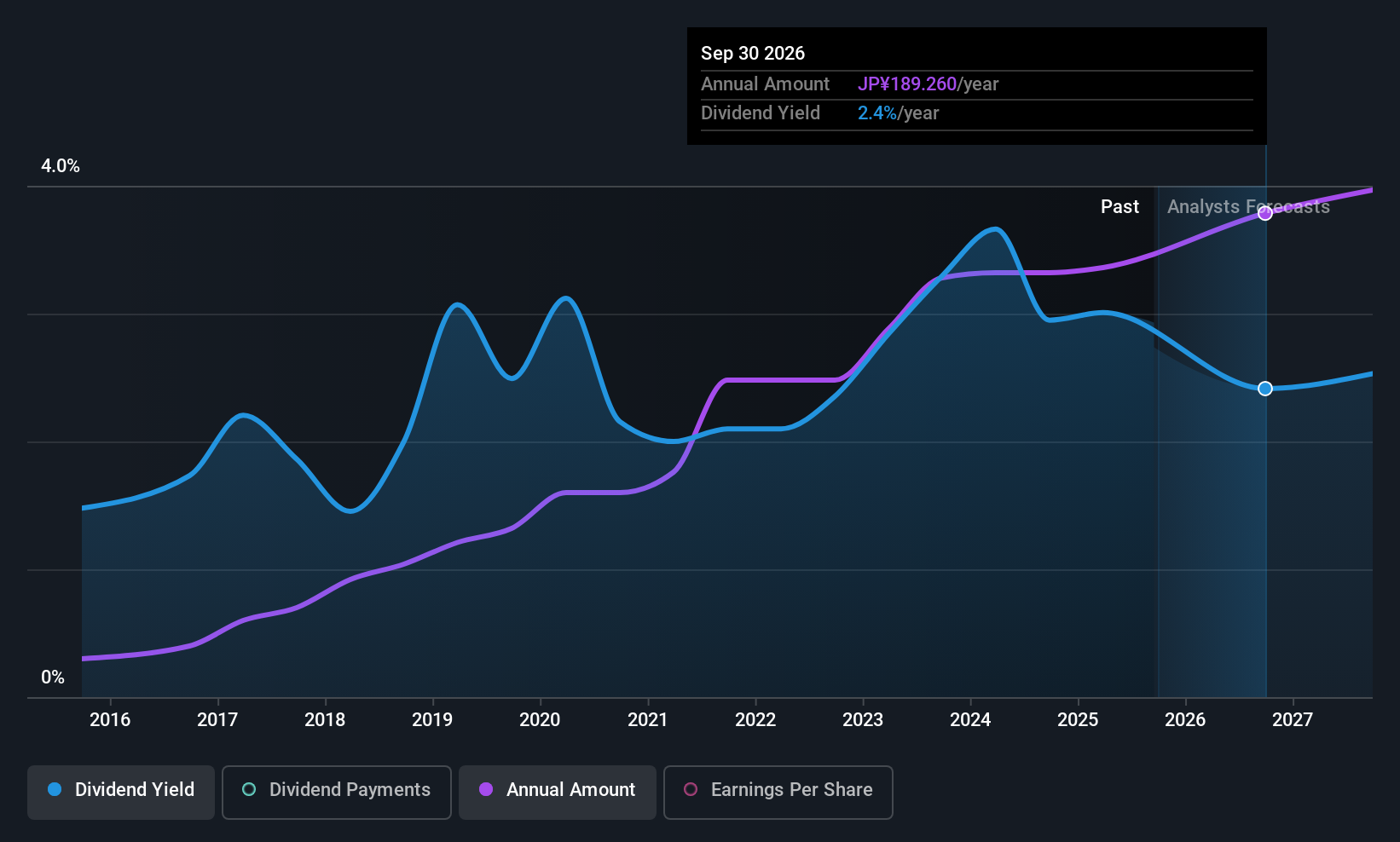Click the Past label on chart
Viewport: 1400px width, 842px height.
(x=1119, y=207)
